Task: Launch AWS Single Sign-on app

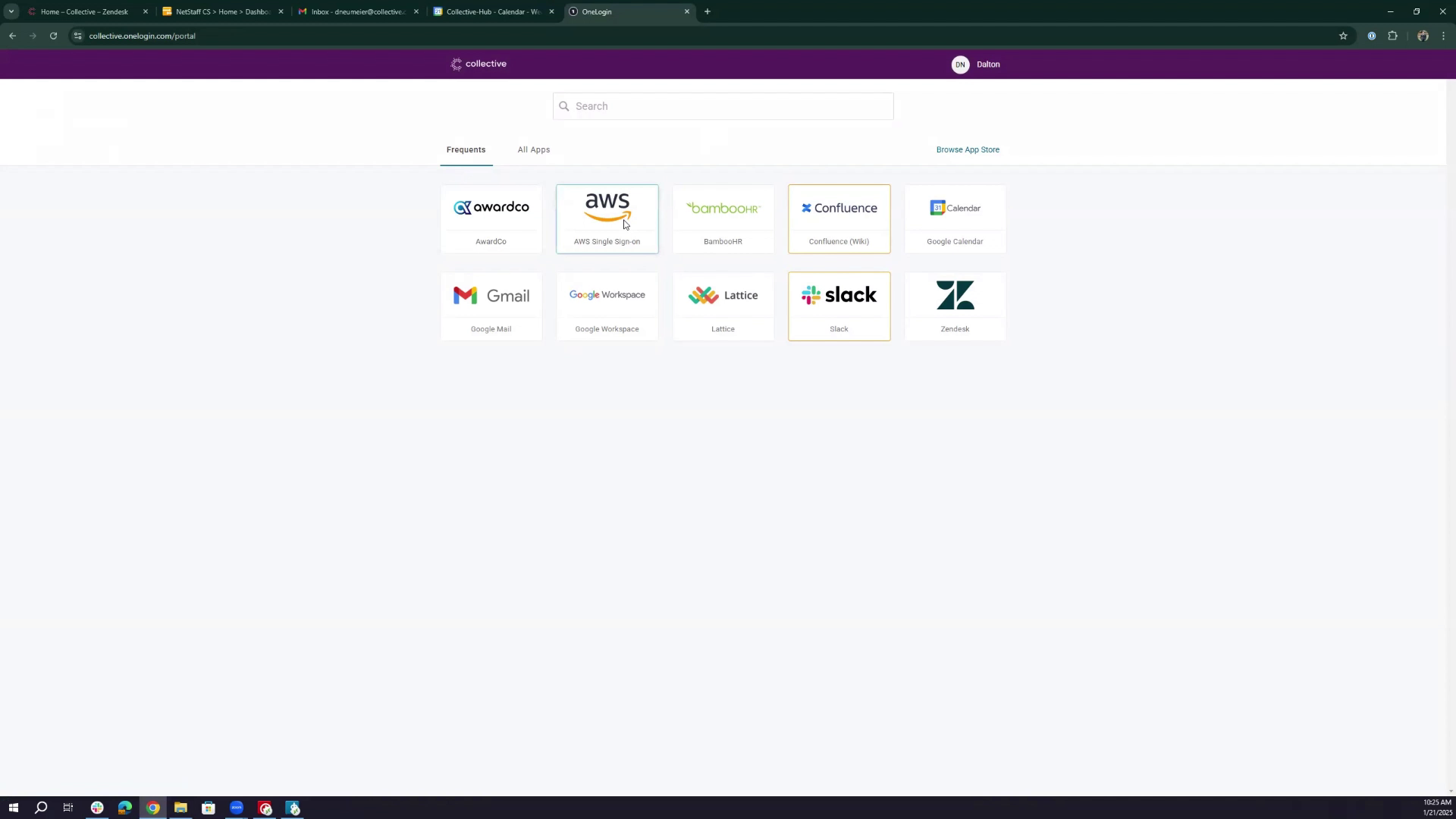Action: point(607,218)
